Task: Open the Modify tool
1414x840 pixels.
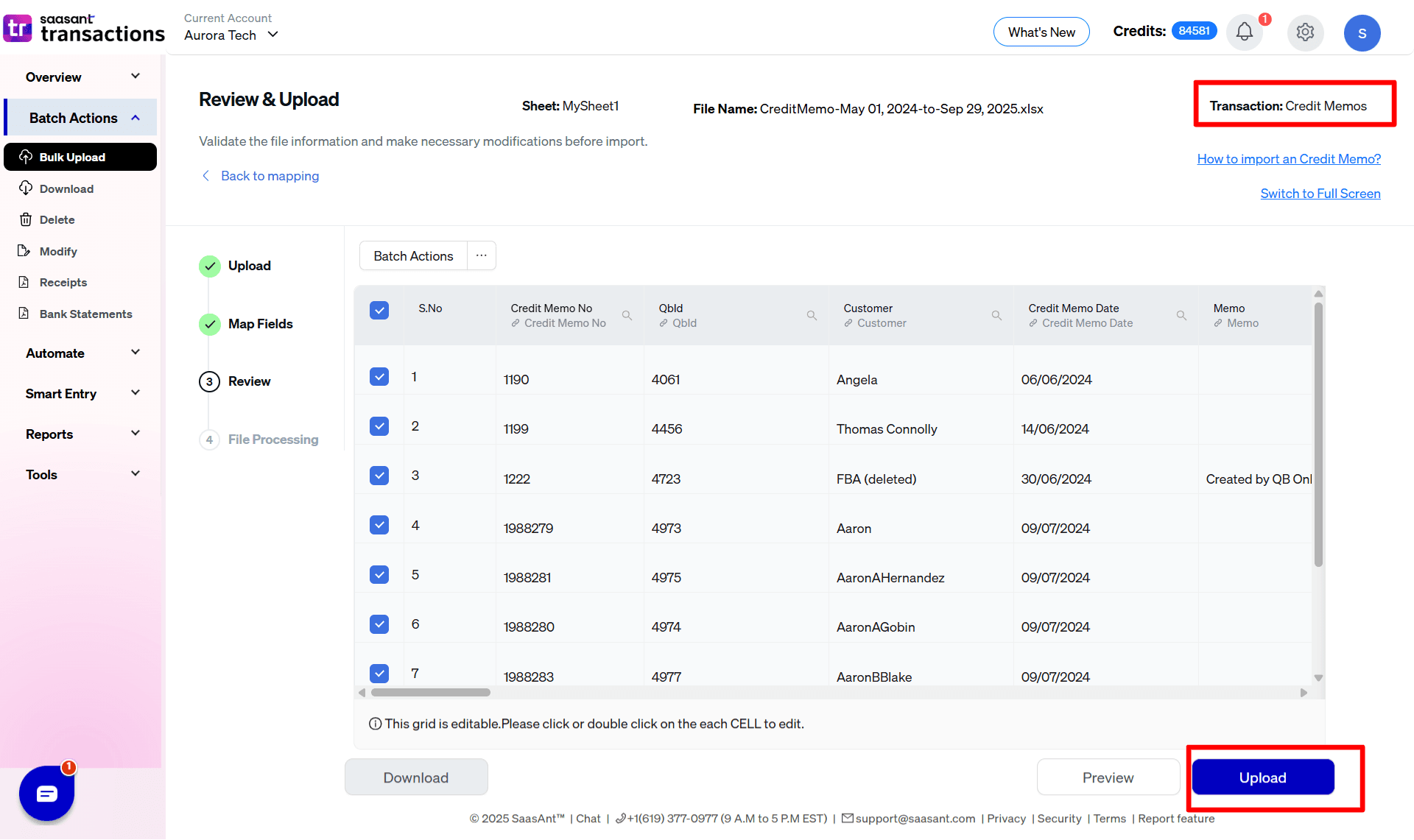Action: pyautogui.click(x=58, y=250)
